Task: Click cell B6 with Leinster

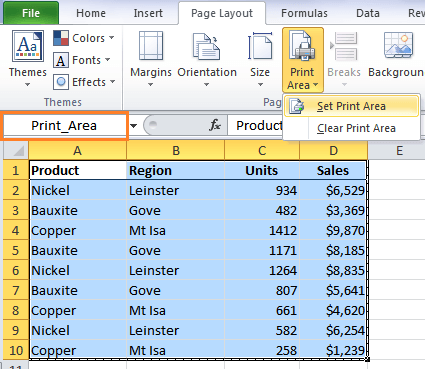Action: [x=176, y=270]
